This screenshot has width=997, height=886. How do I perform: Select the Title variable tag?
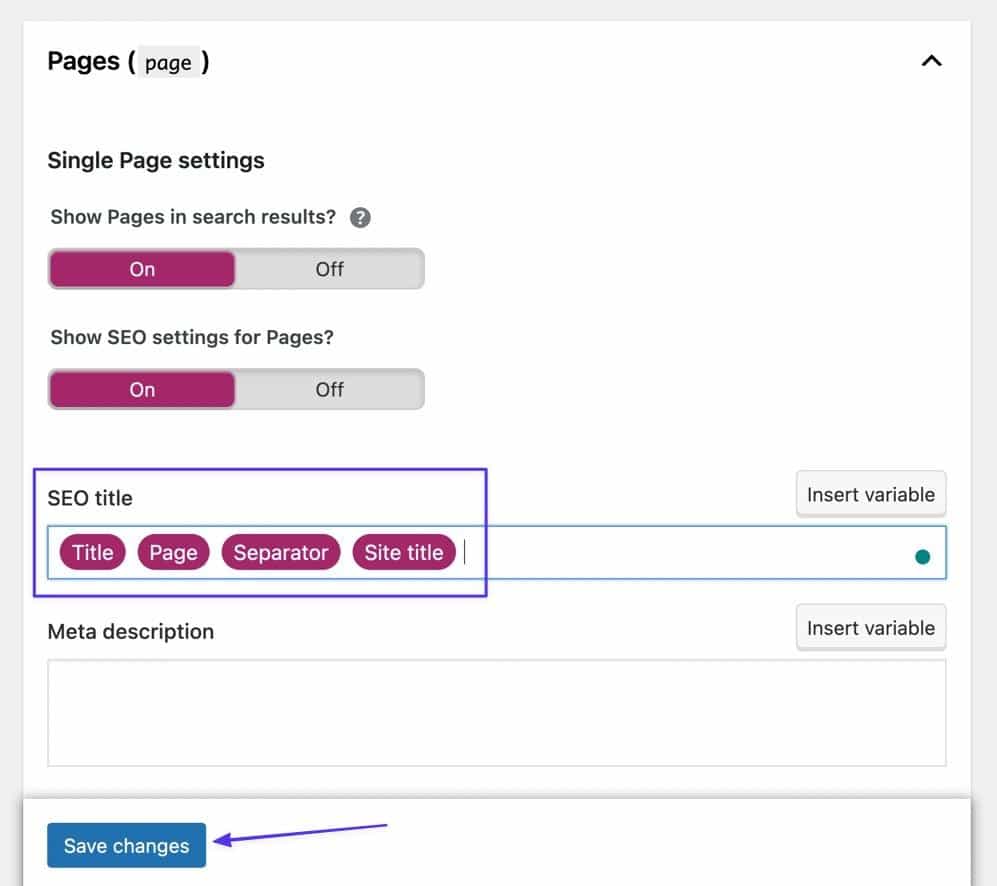click(92, 553)
